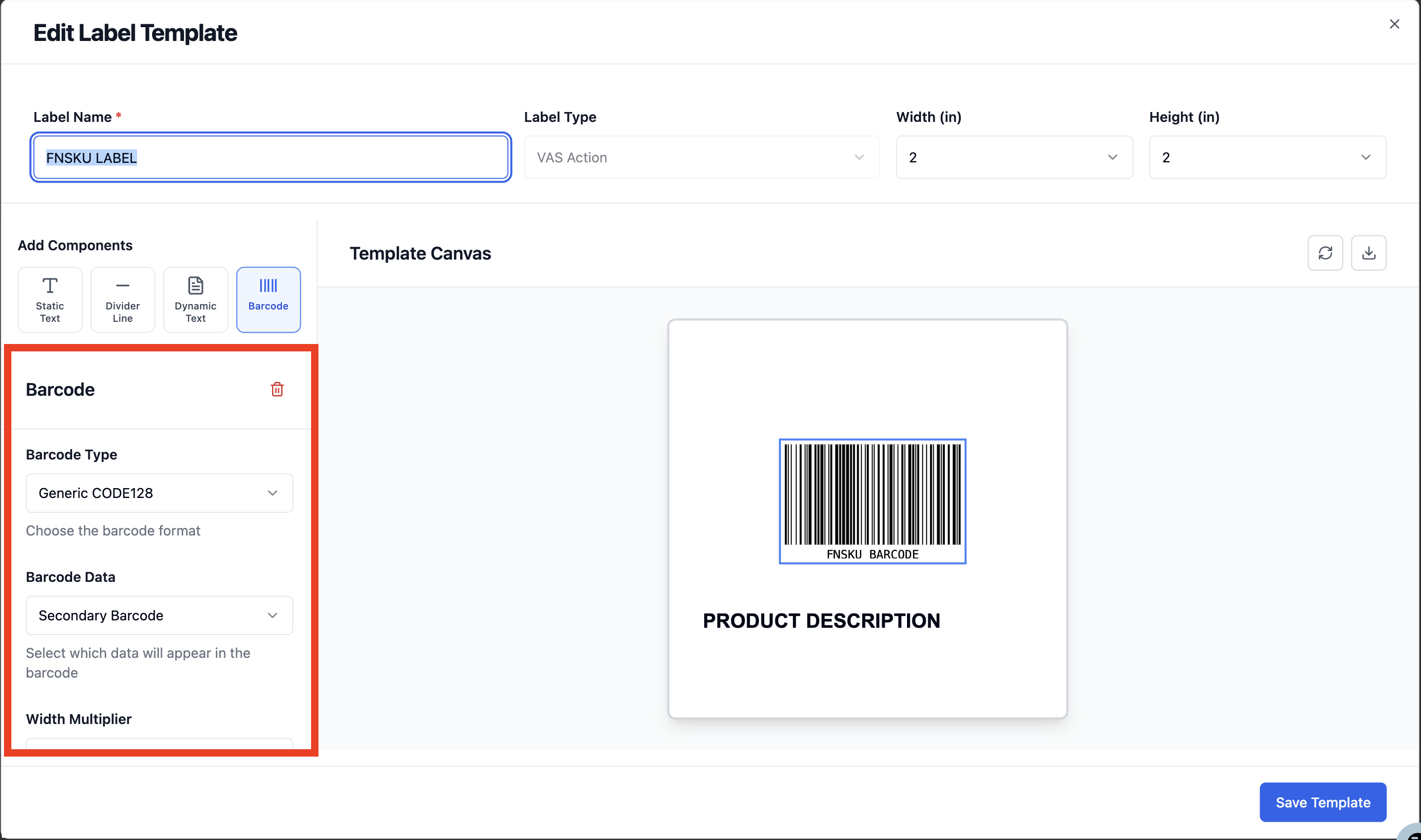Expand the Width (in) dropdown
1421x840 pixels.
1014,157
